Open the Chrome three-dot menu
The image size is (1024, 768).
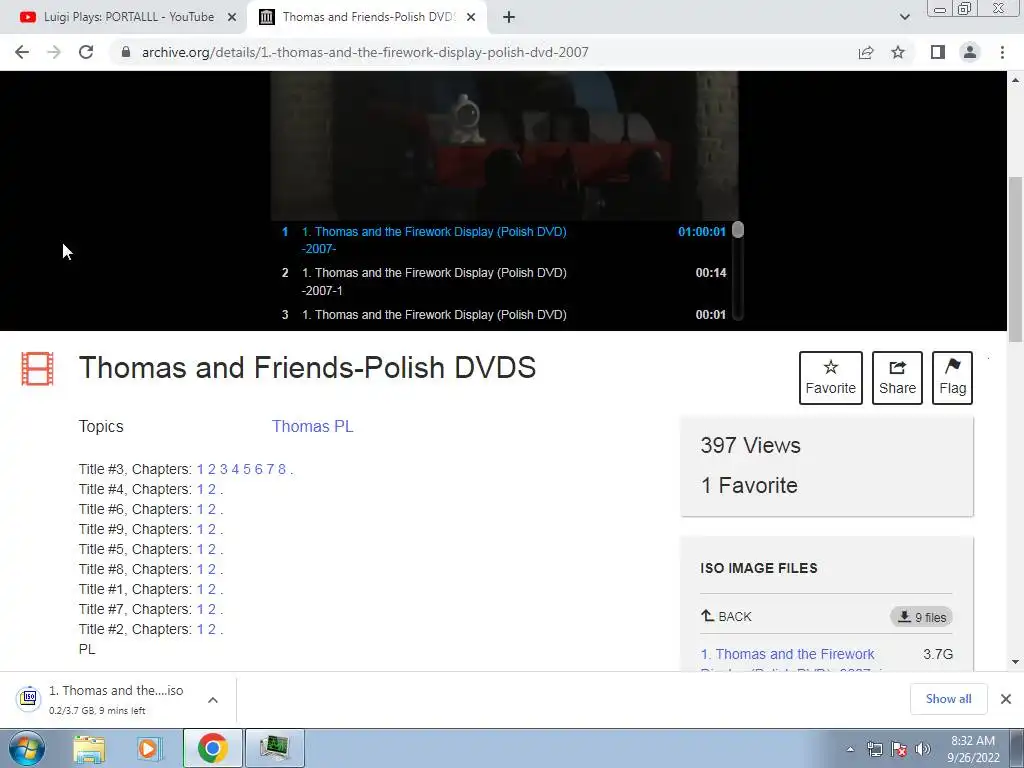(1002, 52)
